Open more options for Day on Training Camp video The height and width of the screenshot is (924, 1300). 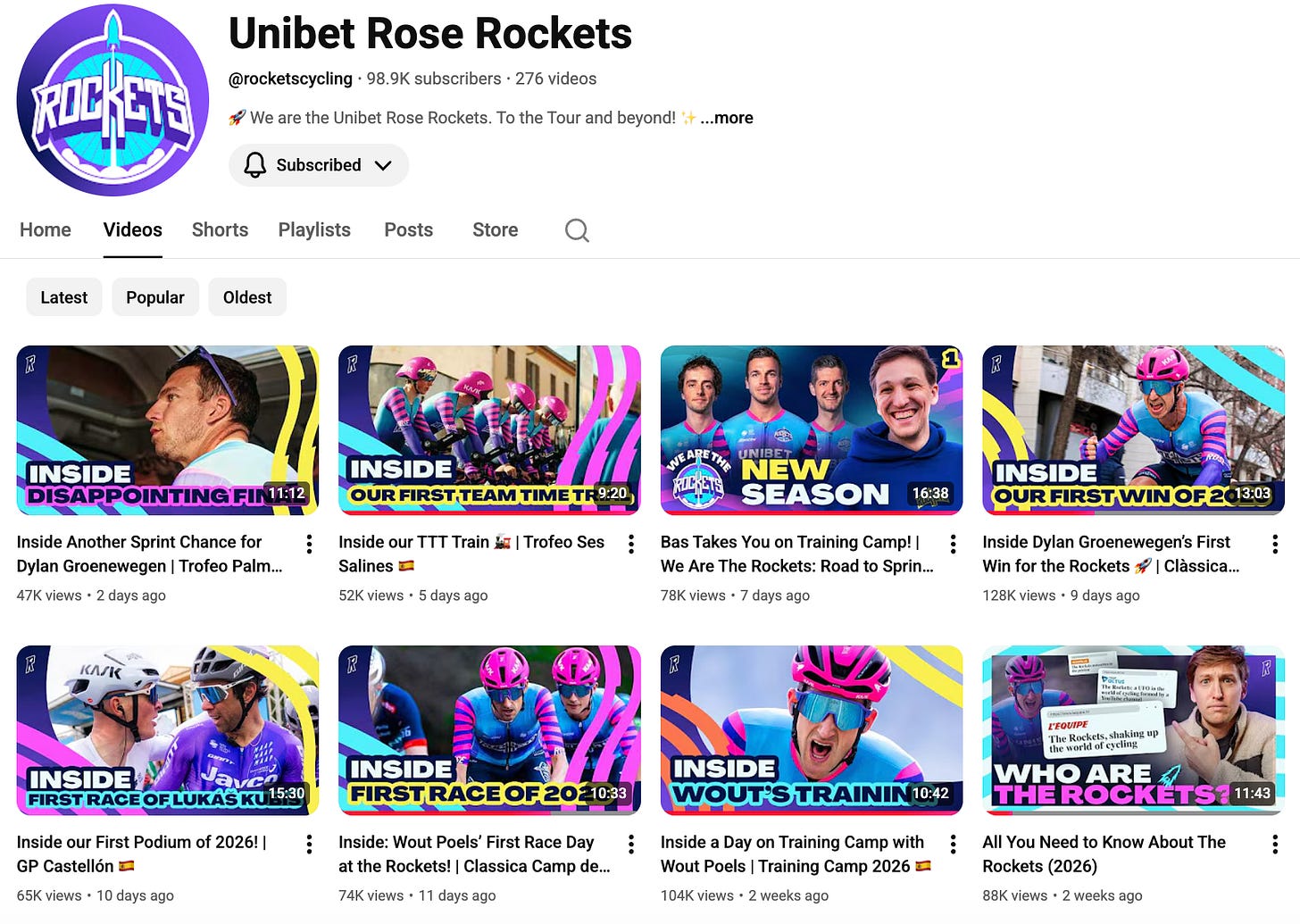pyautogui.click(x=953, y=844)
